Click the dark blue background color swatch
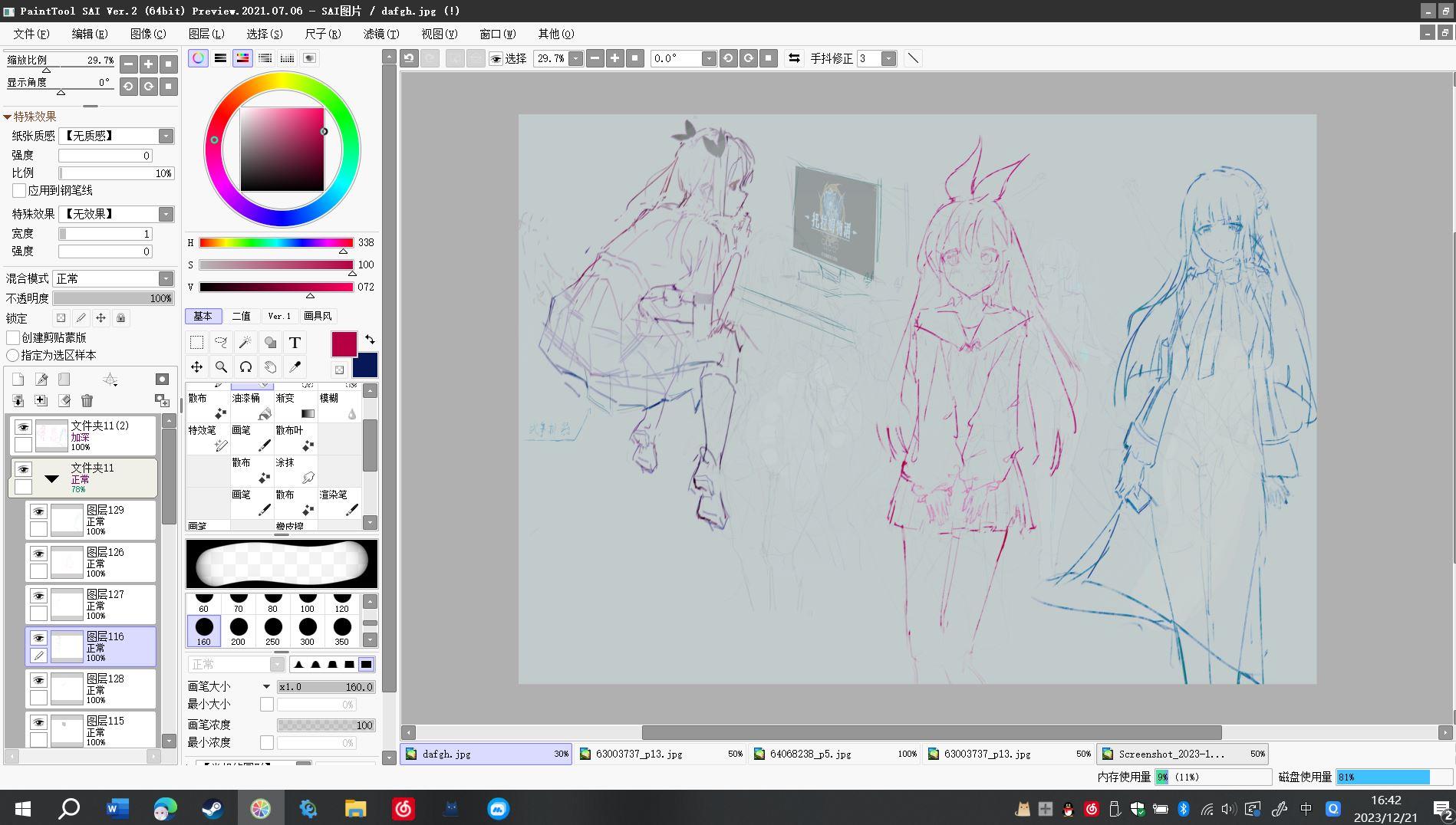Screen dimensions: 1456x825 (x=365, y=366)
